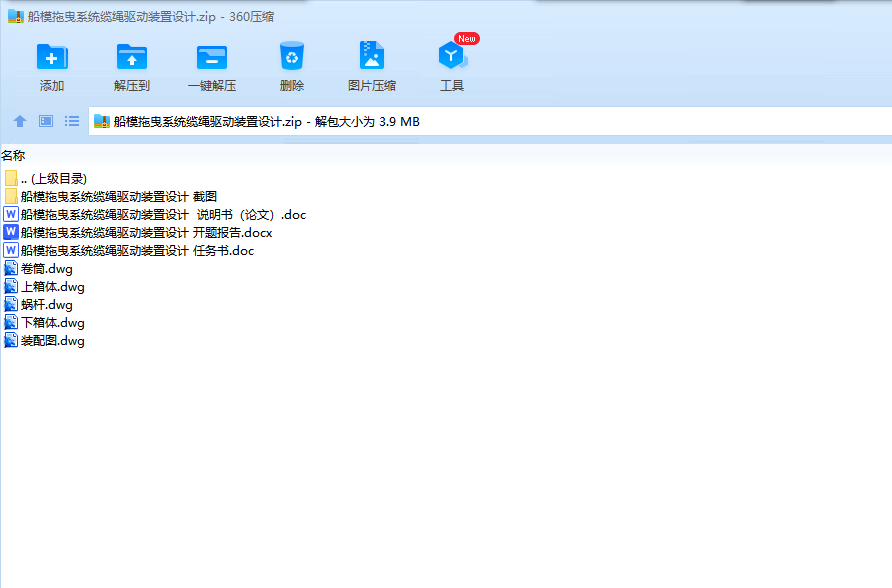Click the folder icon of 截图 entry

click(11, 197)
